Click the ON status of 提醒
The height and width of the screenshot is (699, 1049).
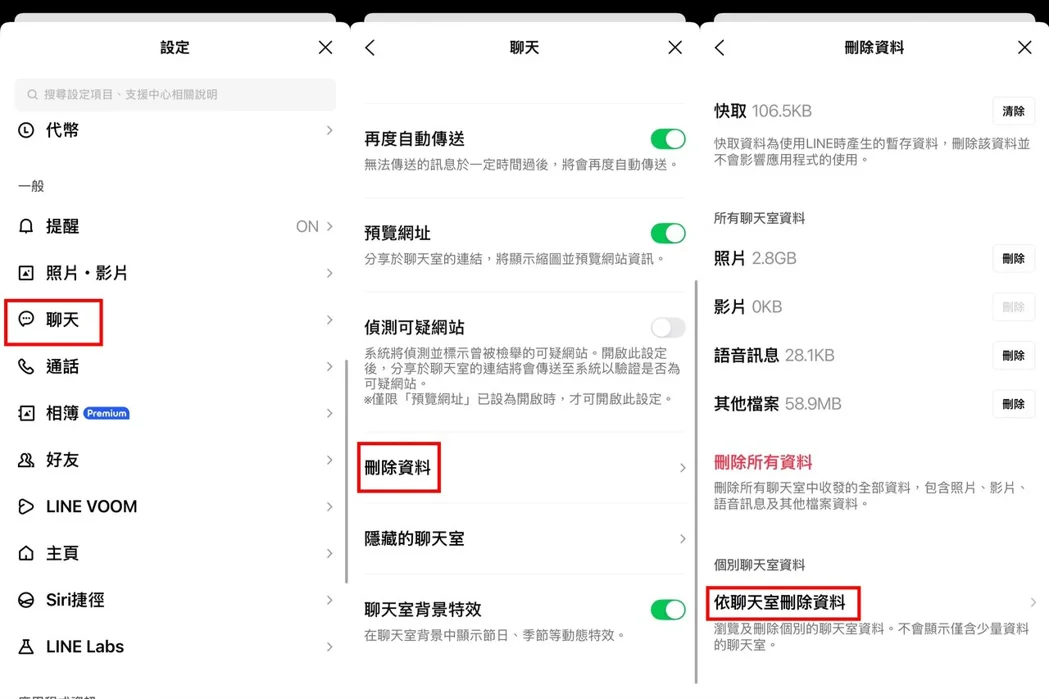coord(307,226)
